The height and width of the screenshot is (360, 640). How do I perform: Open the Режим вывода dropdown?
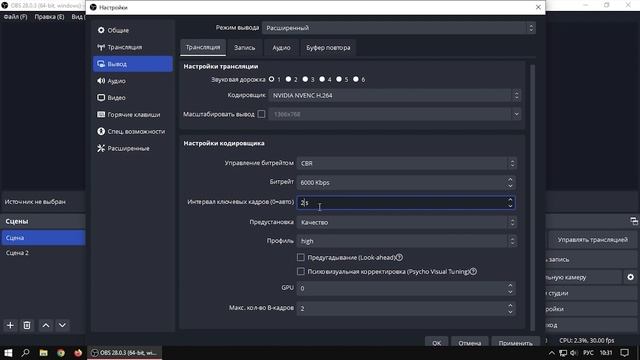(x=399, y=28)
